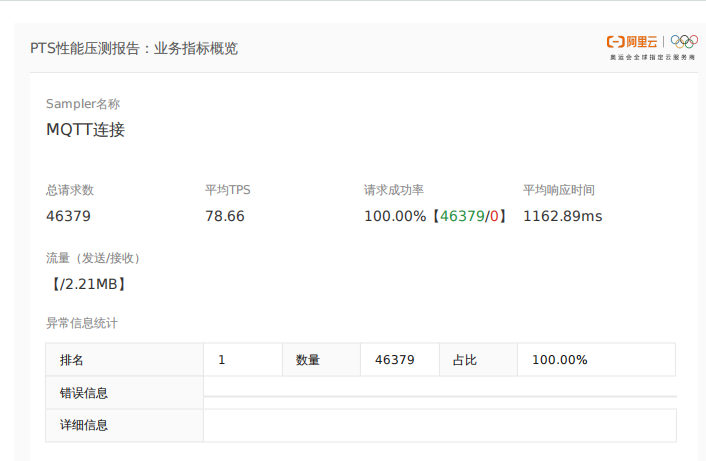The height and width of the screenshot is (461, 706).
Task: Click the green success count 46379 in brackets
Action: [462, 216]
